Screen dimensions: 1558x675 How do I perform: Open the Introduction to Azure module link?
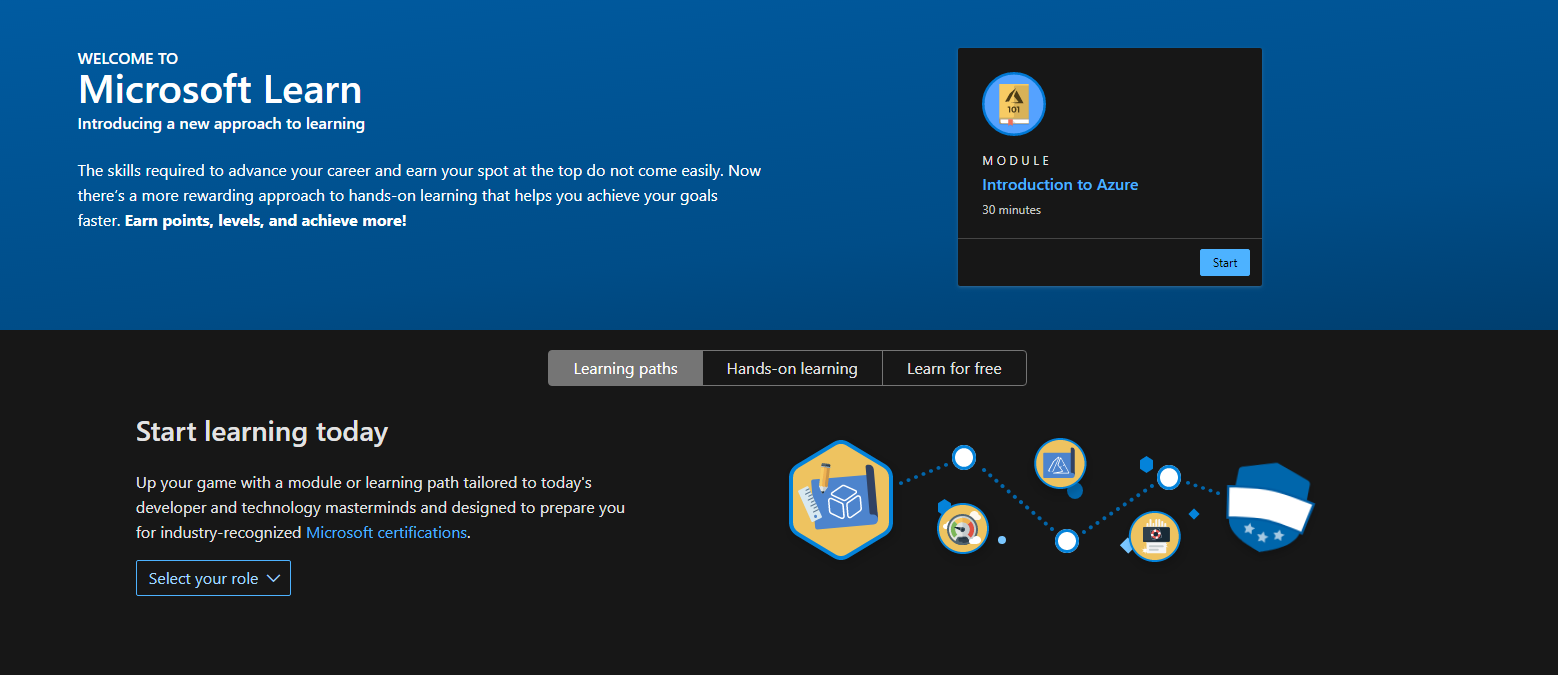[1060, 184]
